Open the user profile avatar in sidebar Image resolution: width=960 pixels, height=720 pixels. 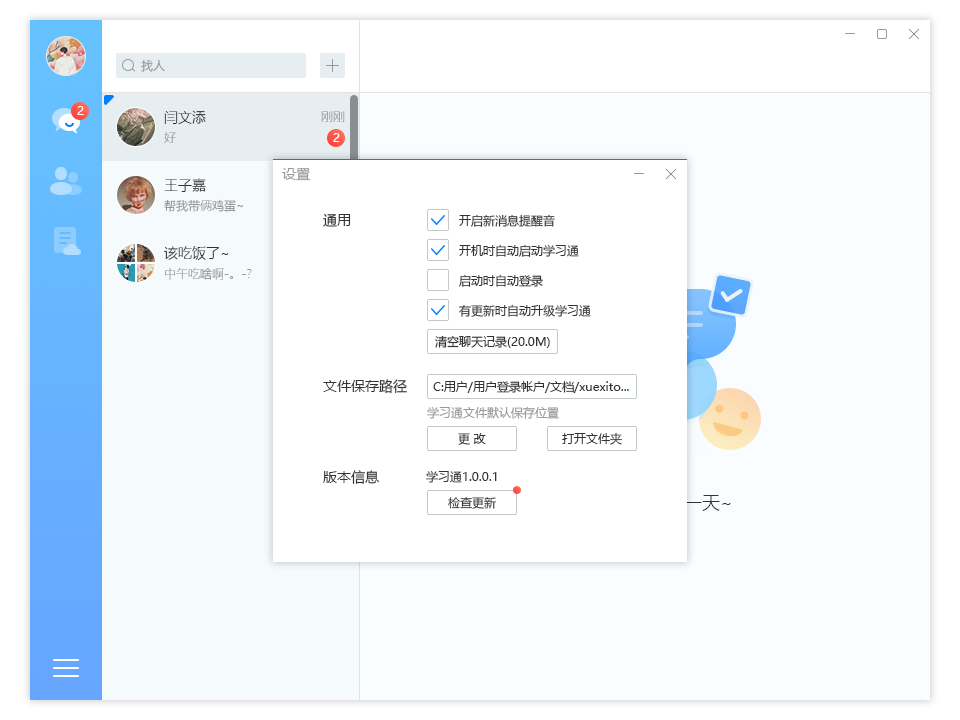pos(66,56)
